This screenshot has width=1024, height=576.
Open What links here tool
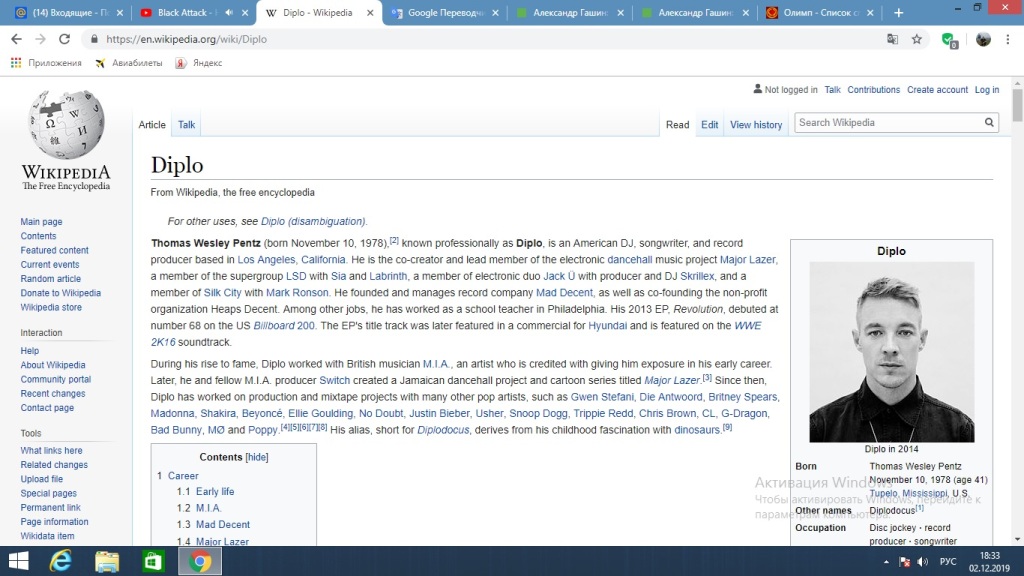coord(51,451)
